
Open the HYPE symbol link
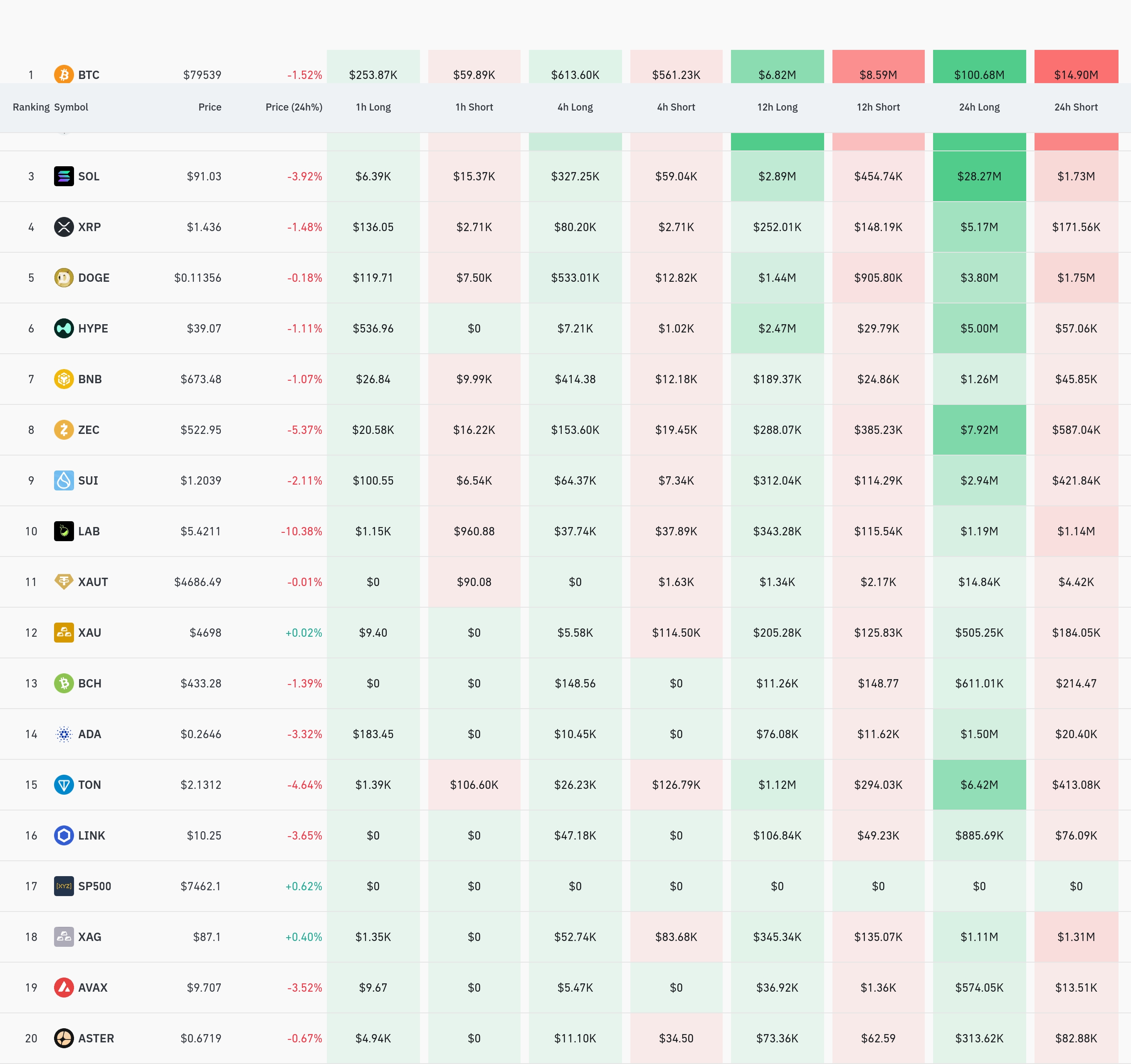[93, 328]
